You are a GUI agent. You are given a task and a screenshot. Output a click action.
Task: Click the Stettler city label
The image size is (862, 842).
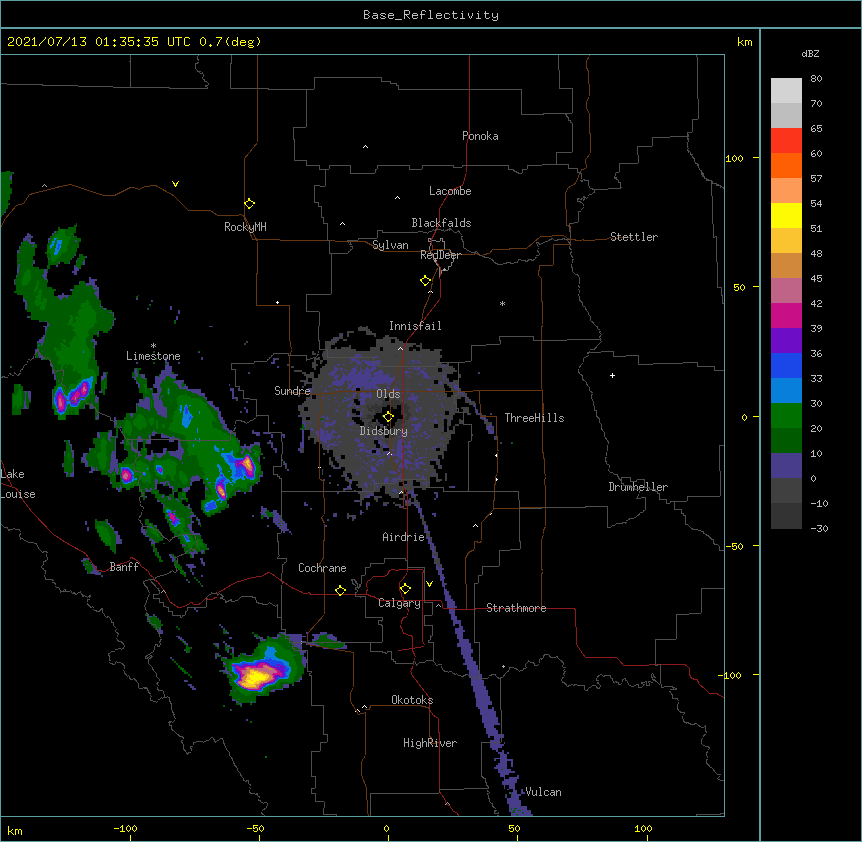(x=634, y=237)
